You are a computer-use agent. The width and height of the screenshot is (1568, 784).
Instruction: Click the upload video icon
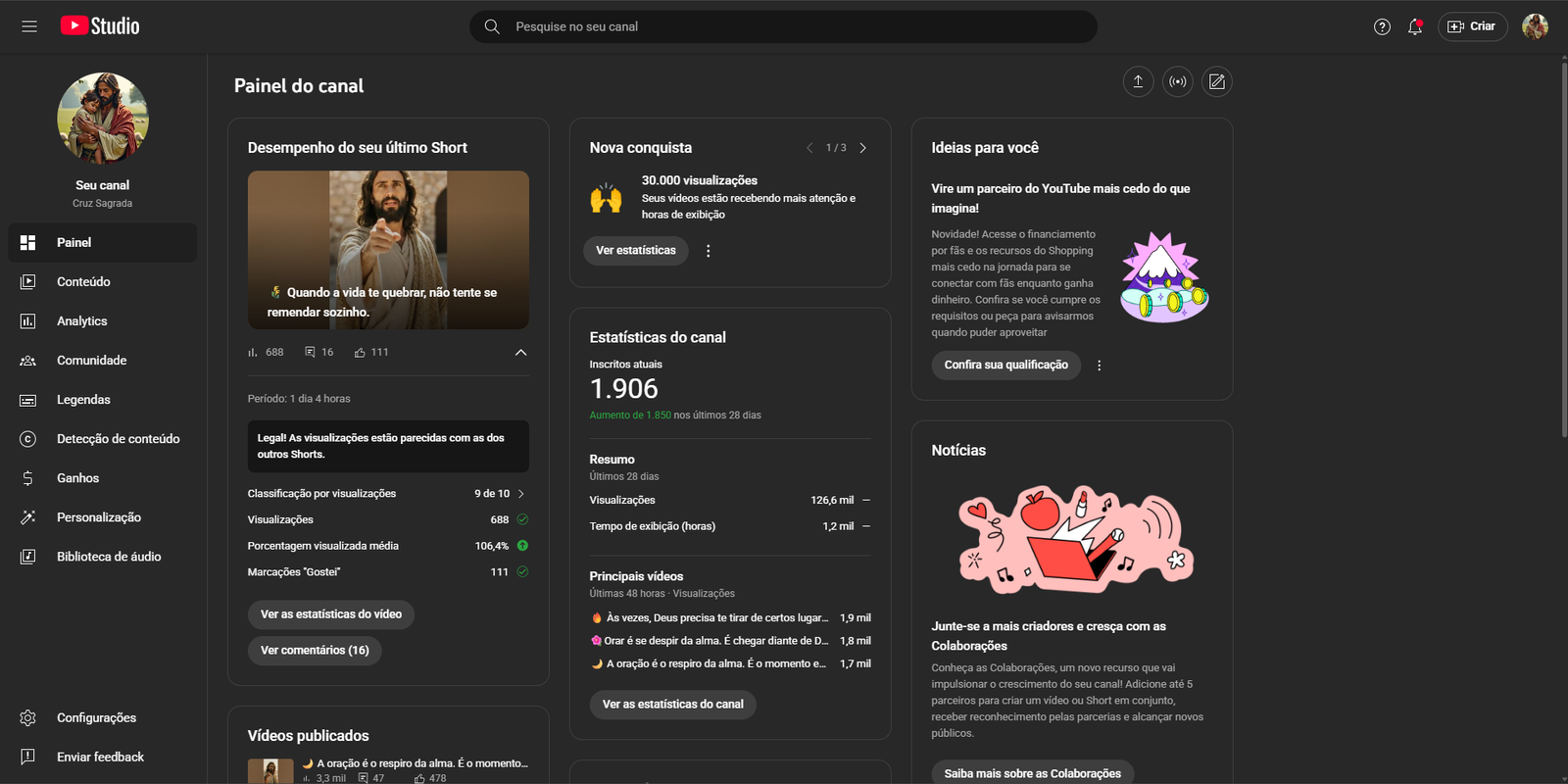pos(1138,82)
